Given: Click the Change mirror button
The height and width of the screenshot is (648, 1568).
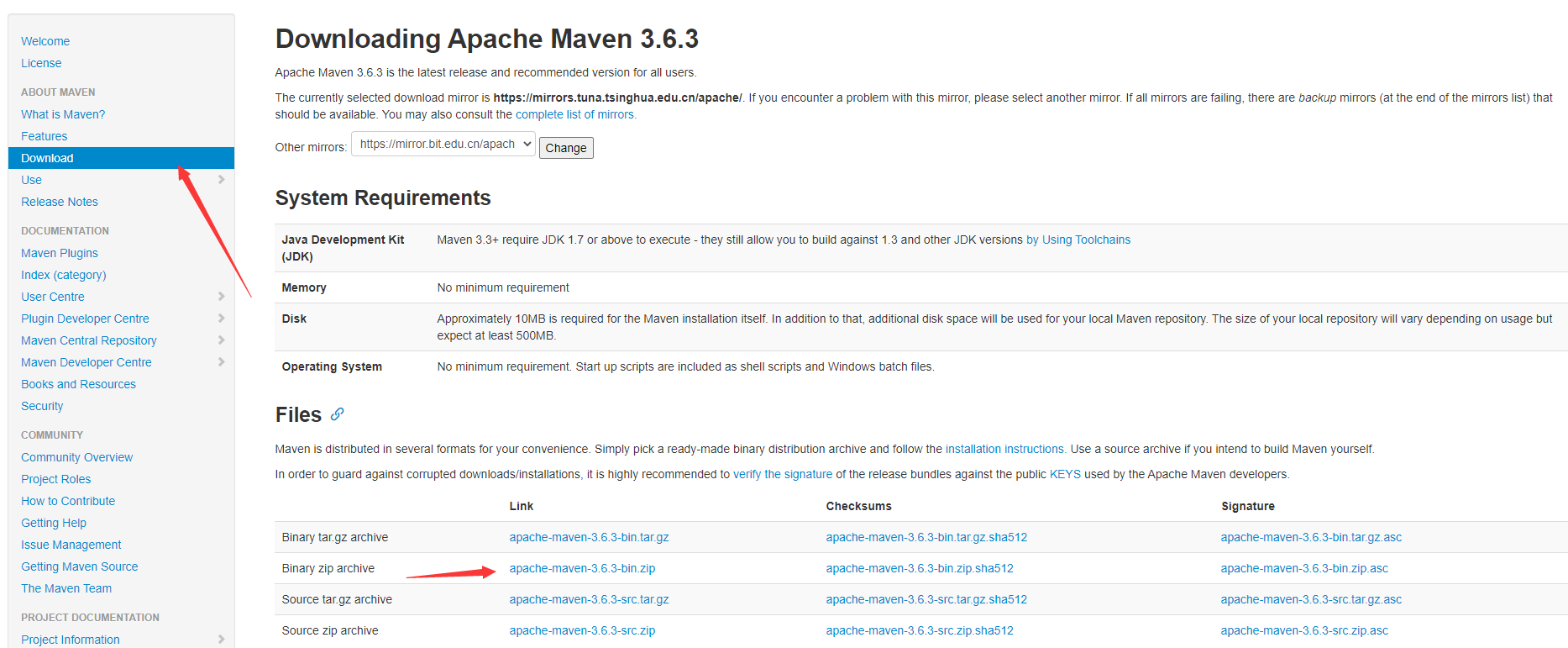Looking at the screenshot, I should [566, 148].
